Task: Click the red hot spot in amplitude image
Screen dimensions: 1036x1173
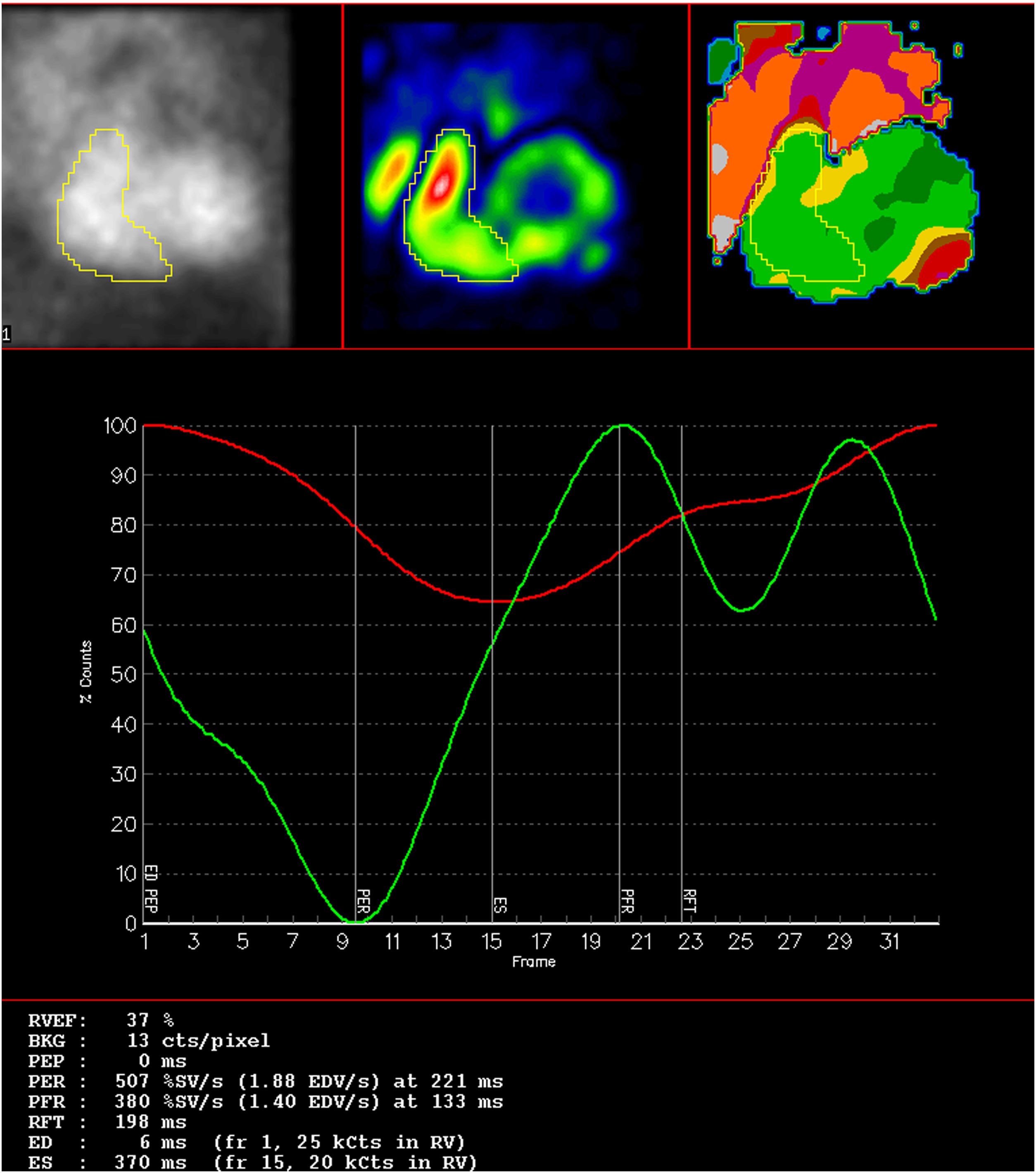Action: pyautogui.click(x=441, y=186)
